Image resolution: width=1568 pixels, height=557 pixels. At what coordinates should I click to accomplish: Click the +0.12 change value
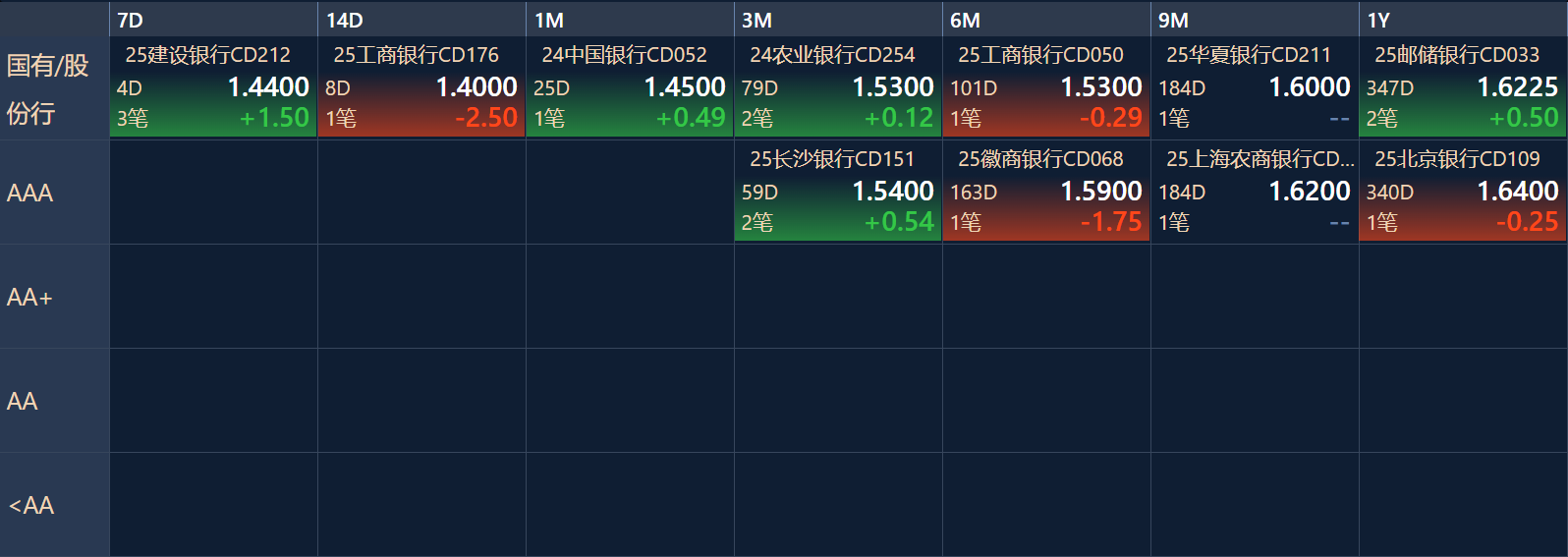click(899, 118)
